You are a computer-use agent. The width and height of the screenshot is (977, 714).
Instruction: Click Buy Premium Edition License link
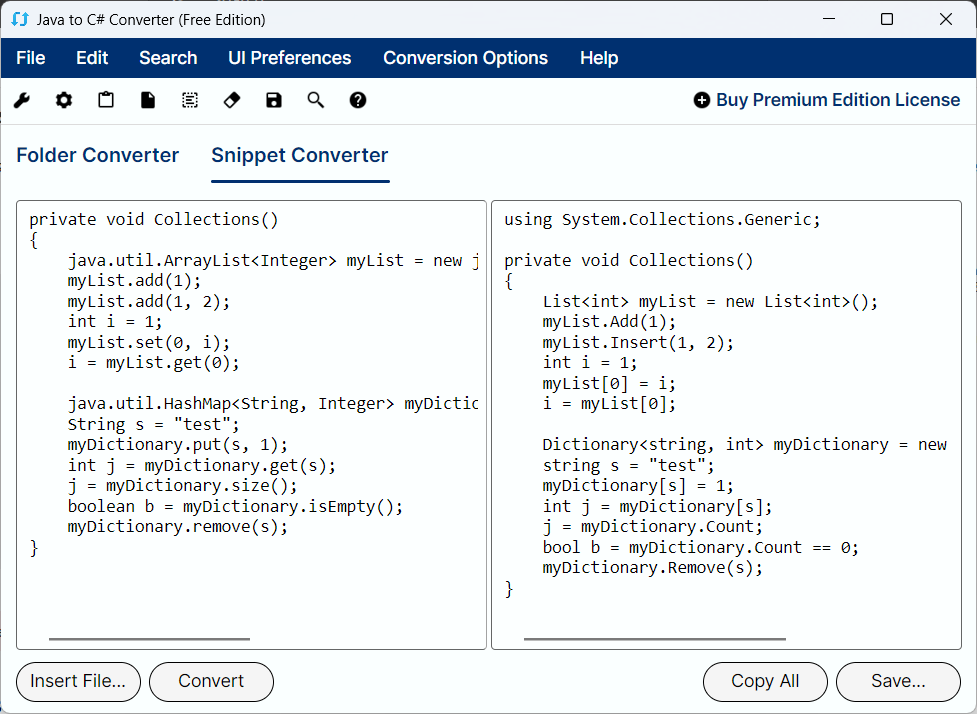(826, 100)
